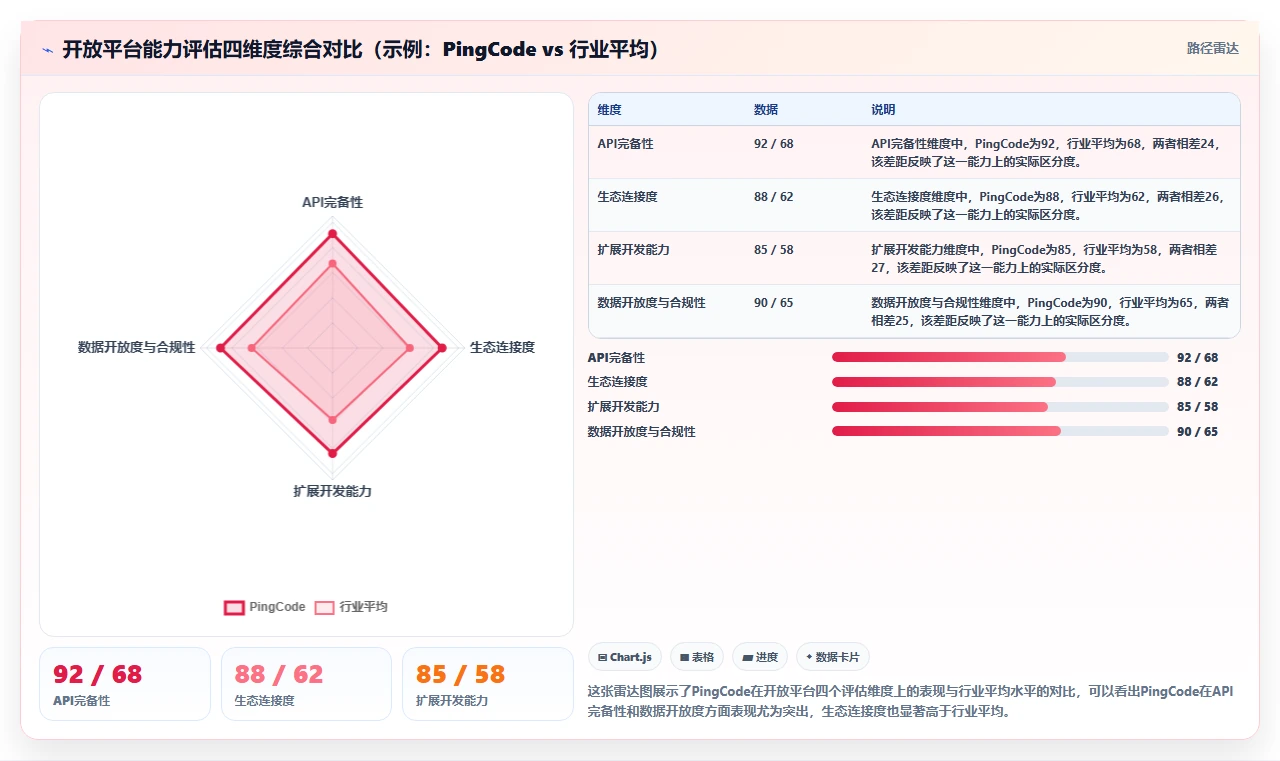Open the 92 / 68 API完备性 data card

click(125, 684)
